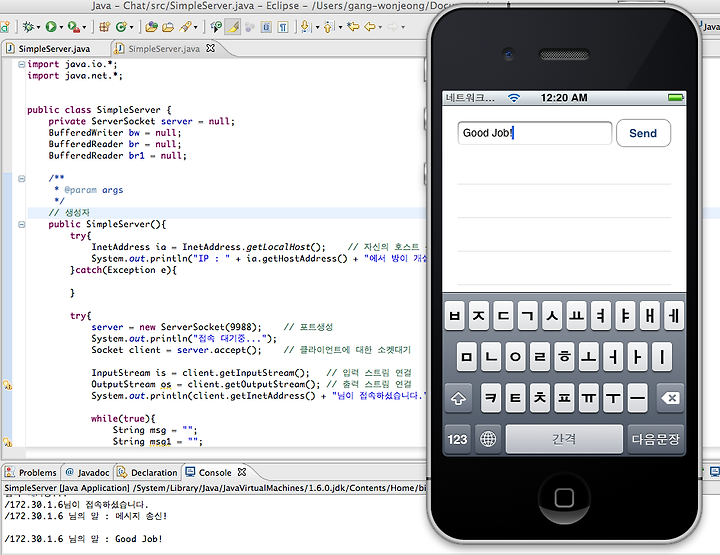Click the Problems view icon
Image resolution: width=720 pixels, height=555 pixels.
(x=10, y=472)
